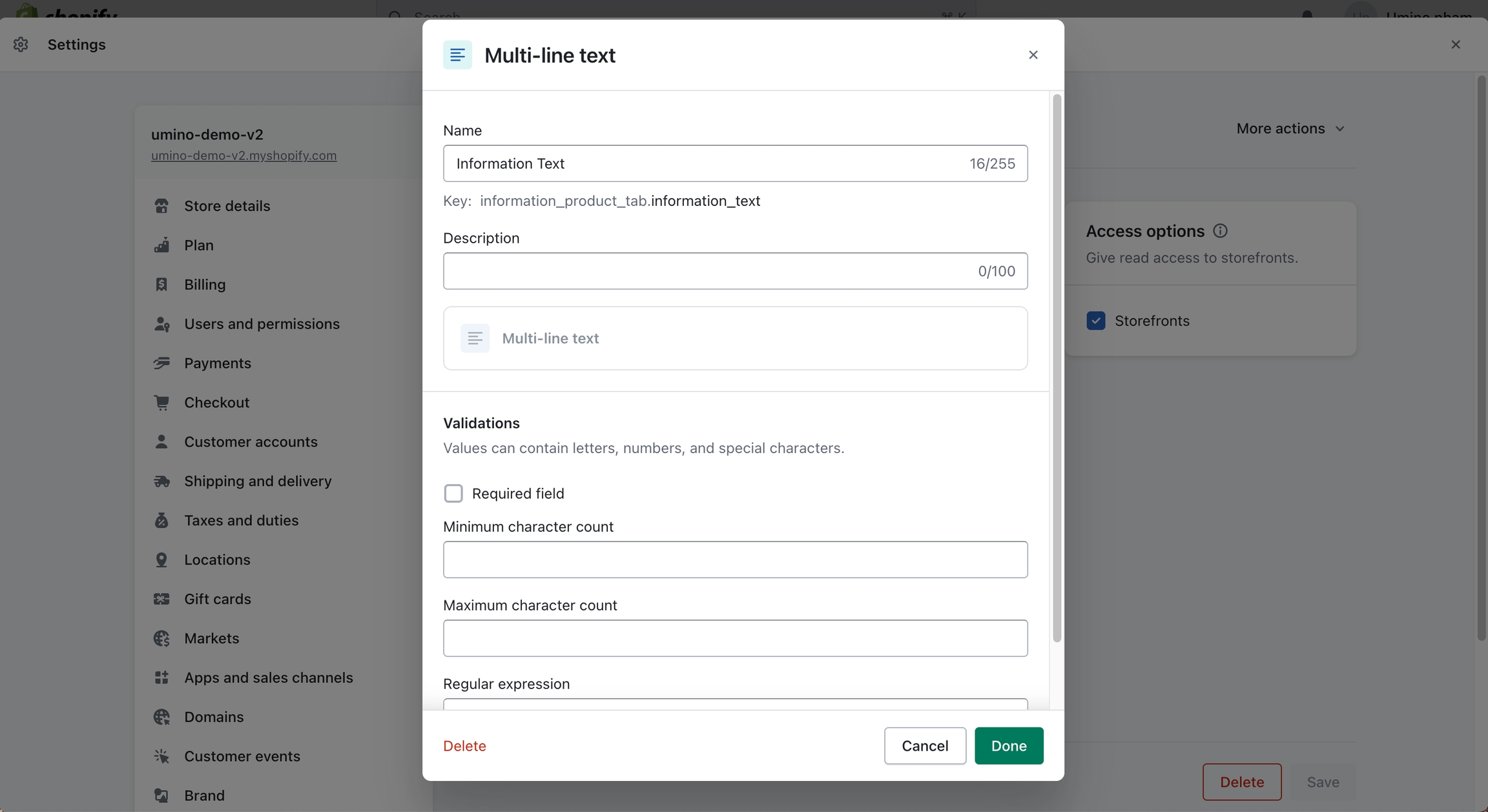Click the Markets globe icon
The height and width of the screenshot is (812, 1488).
pyautogui.click(x=161, y=638)
